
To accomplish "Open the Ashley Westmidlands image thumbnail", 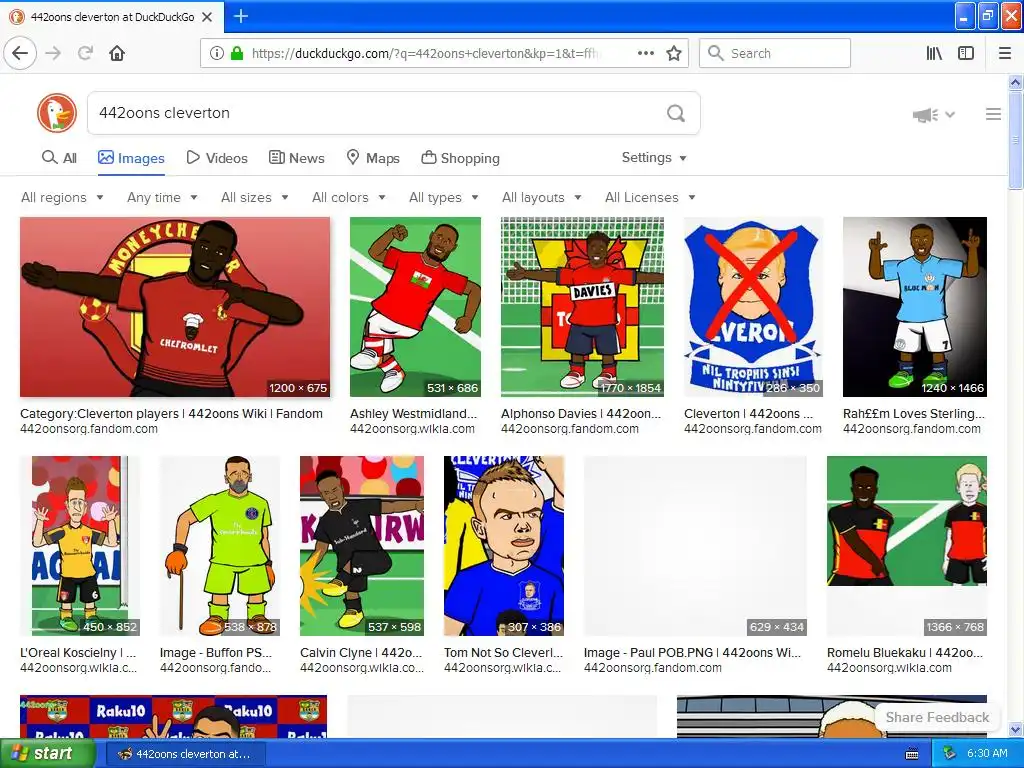I will (415, 307).
